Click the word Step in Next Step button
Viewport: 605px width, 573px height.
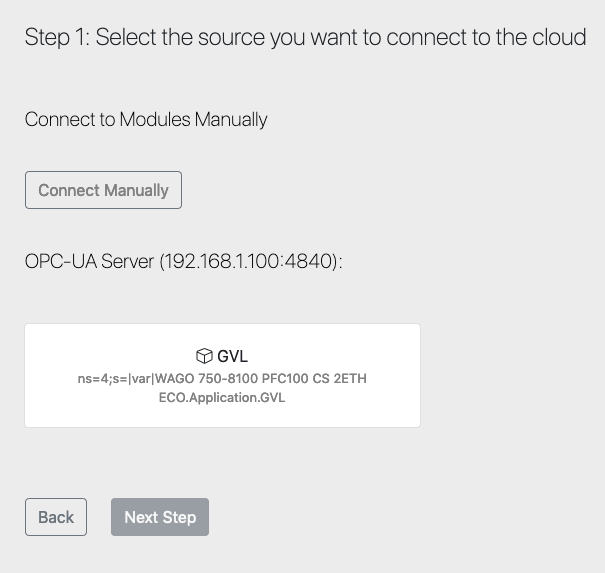coord(179,517)
